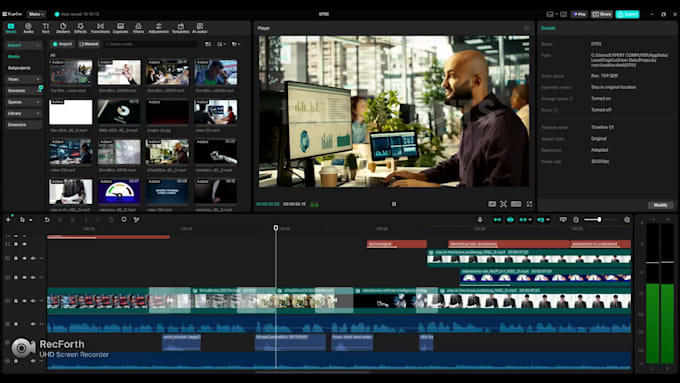This screenshot has width=680, height=383.
Task: Enter fullscreen in the player
Action: coord(529,204)
